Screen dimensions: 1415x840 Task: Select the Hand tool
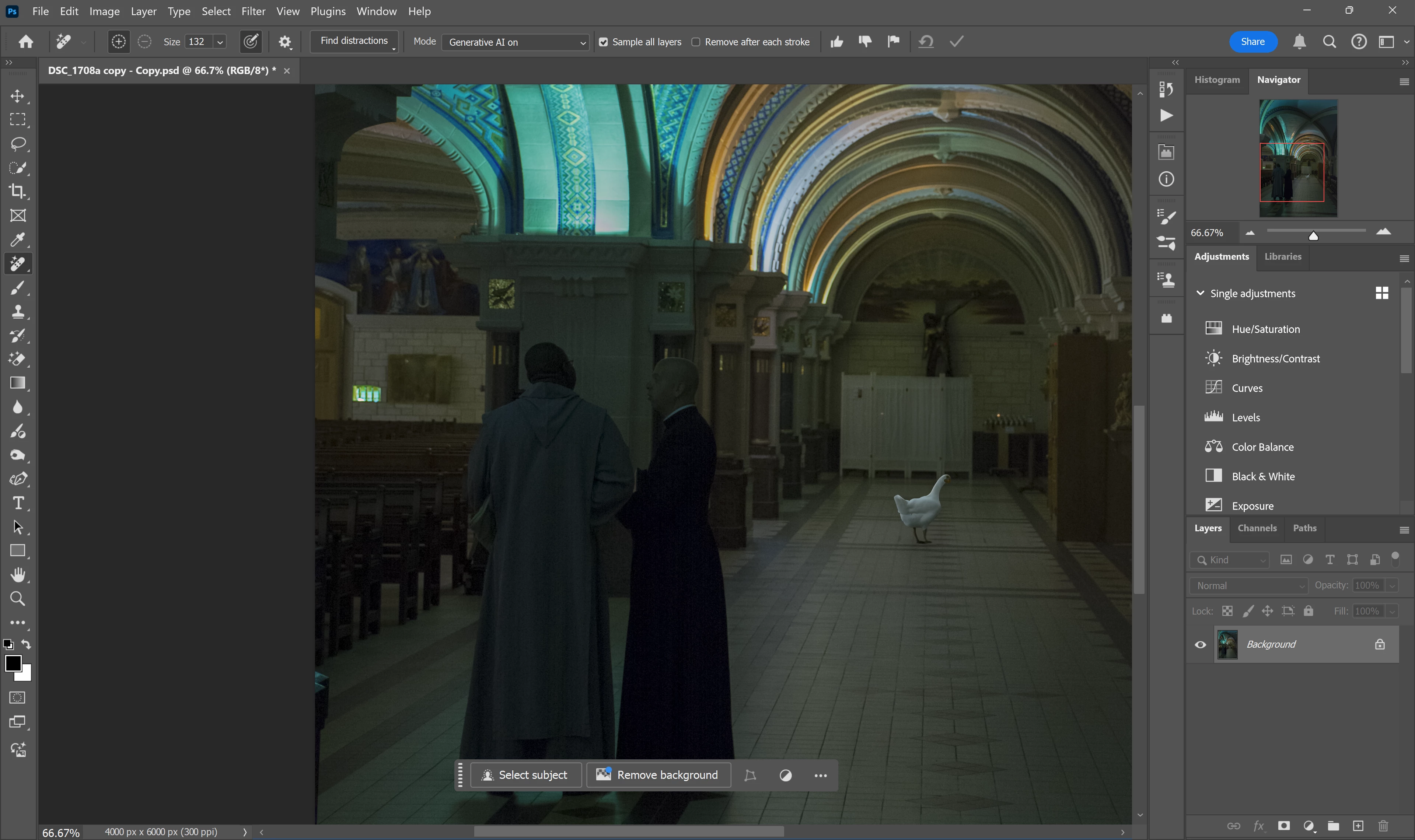[18, 574]
